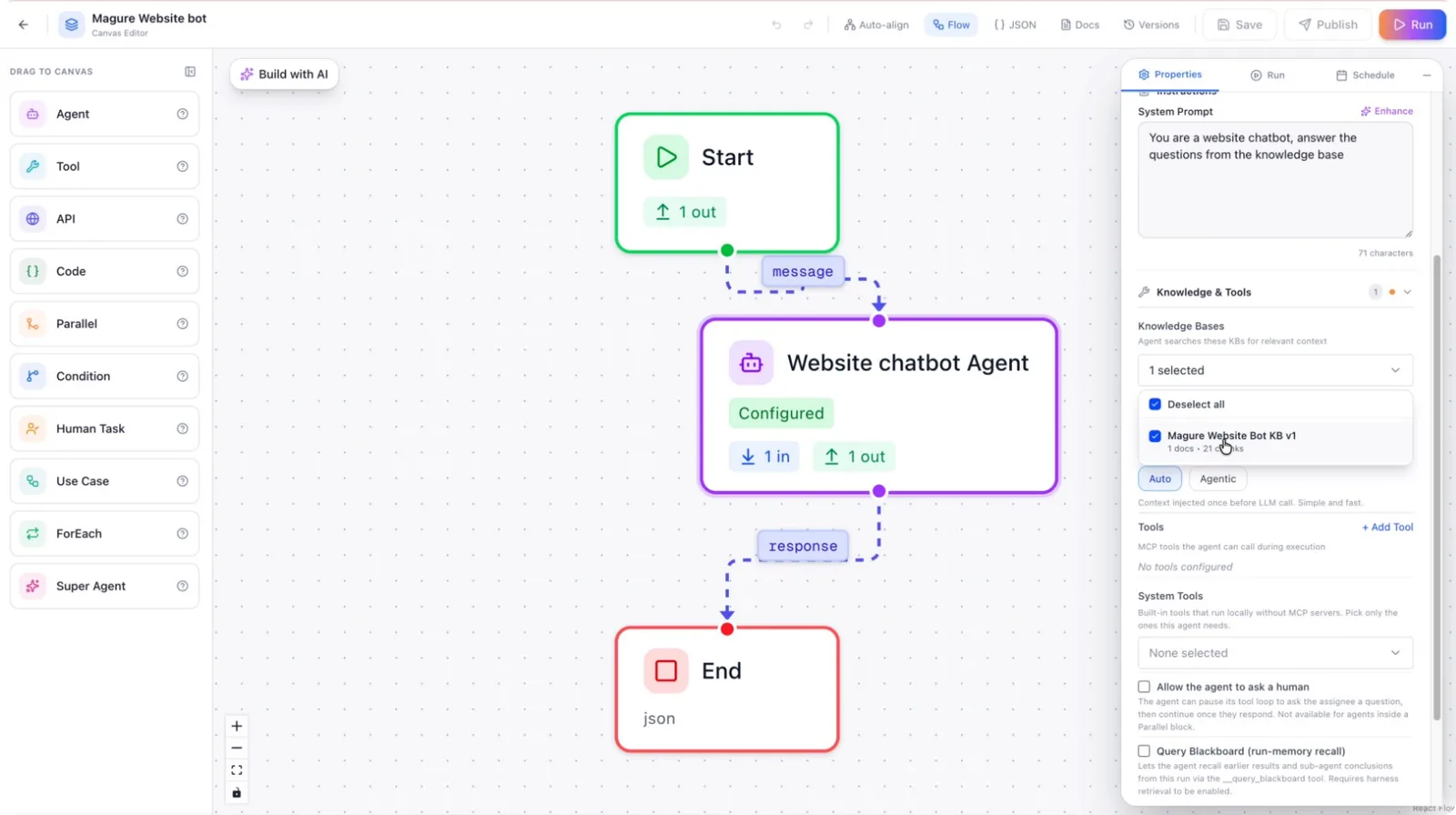The image size is (1456, 815).
Task: Open help for the Code block
Action: [x=182, y=271]
